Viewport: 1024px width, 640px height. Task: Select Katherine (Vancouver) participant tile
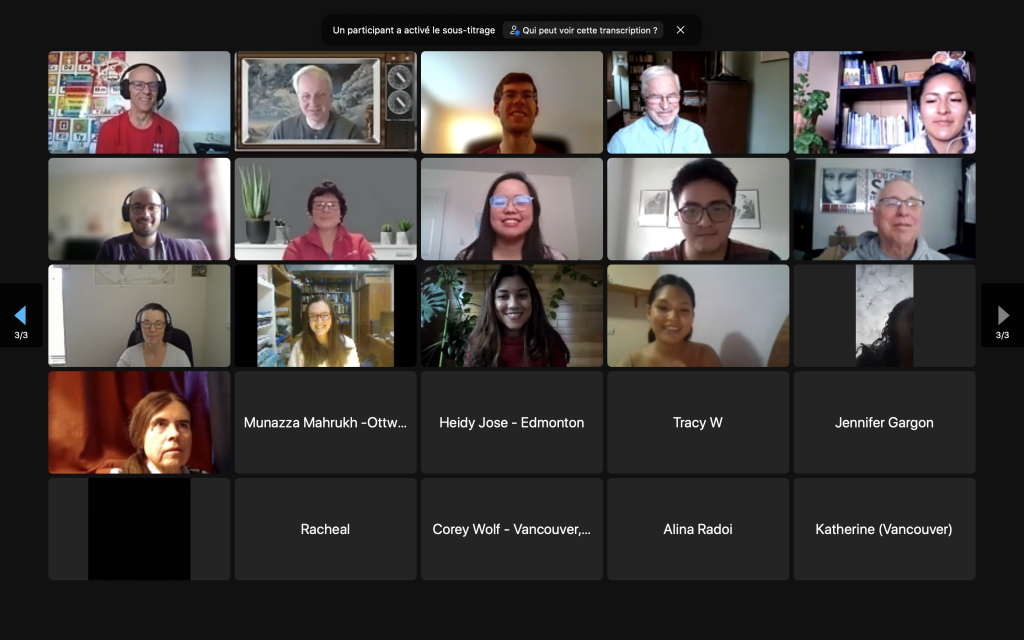pos(884,529)
